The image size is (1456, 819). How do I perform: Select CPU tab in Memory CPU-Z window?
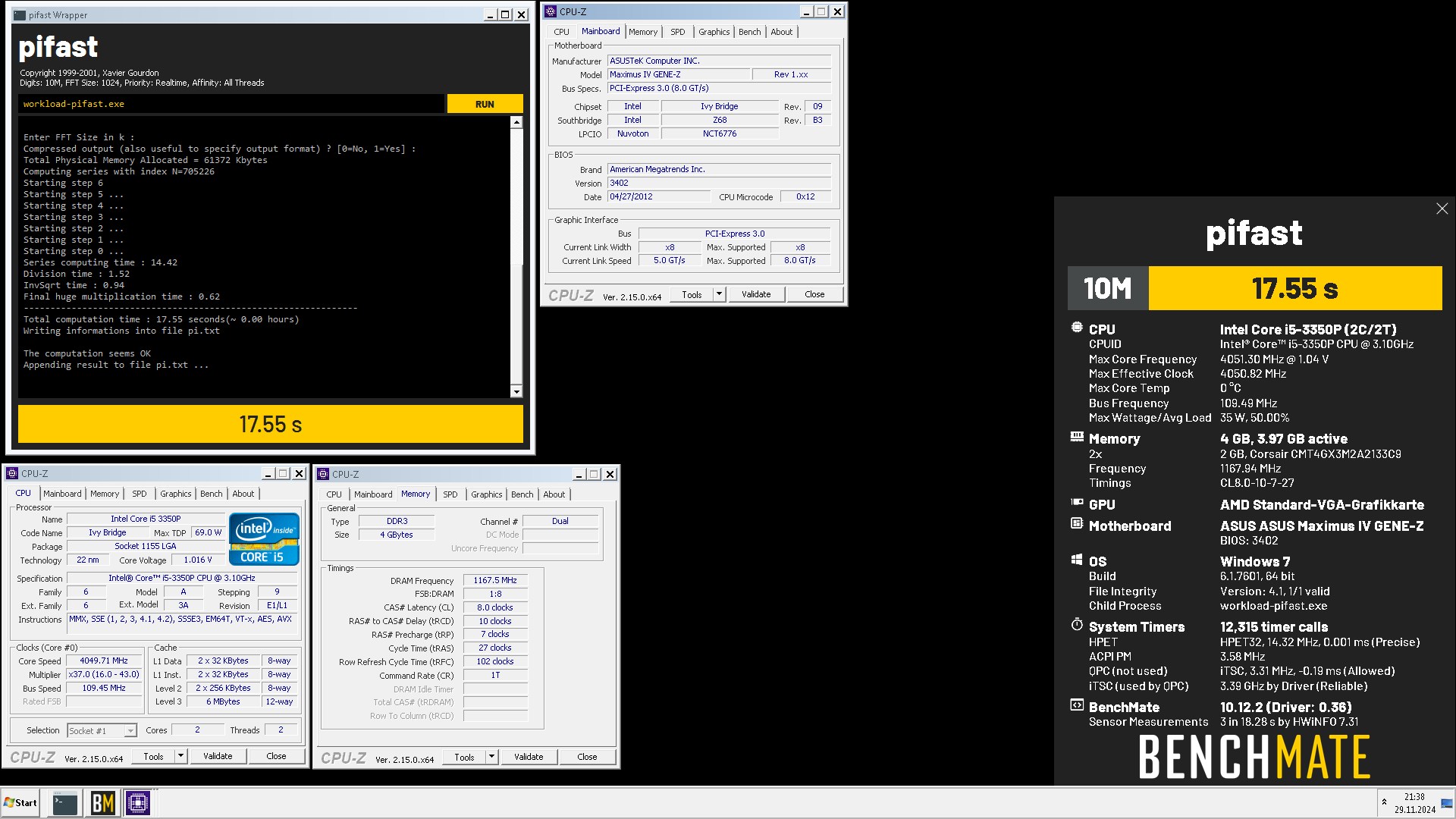click(x=334, y=494)
